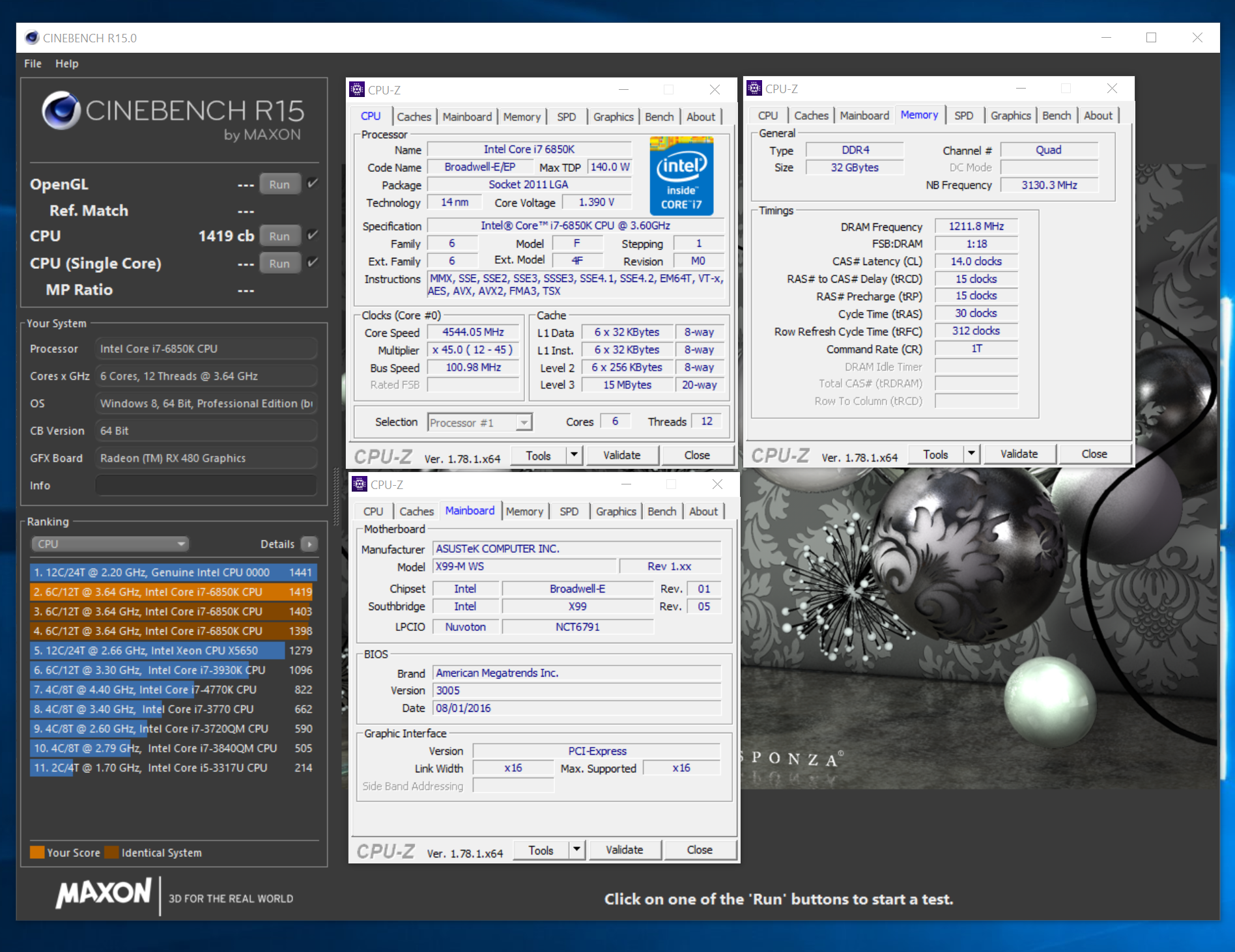Switch to Bench tab in top-left CPU-Z
The height and width of the screenshot is (952, 1235).
point(659,117)
